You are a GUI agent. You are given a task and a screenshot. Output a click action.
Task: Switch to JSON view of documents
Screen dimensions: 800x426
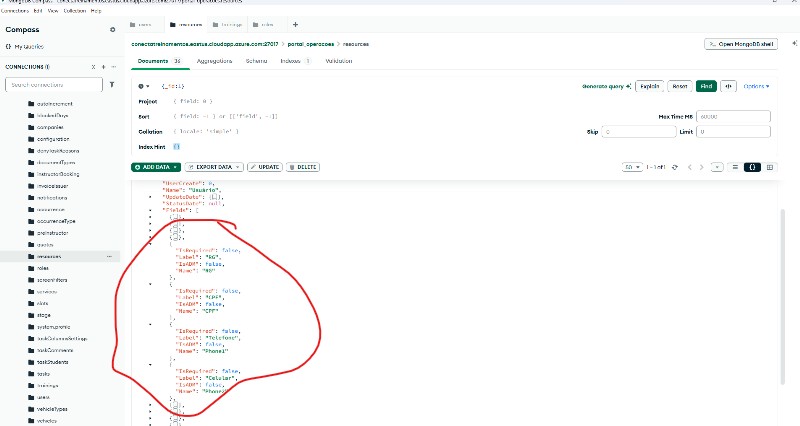pos(752,167)
